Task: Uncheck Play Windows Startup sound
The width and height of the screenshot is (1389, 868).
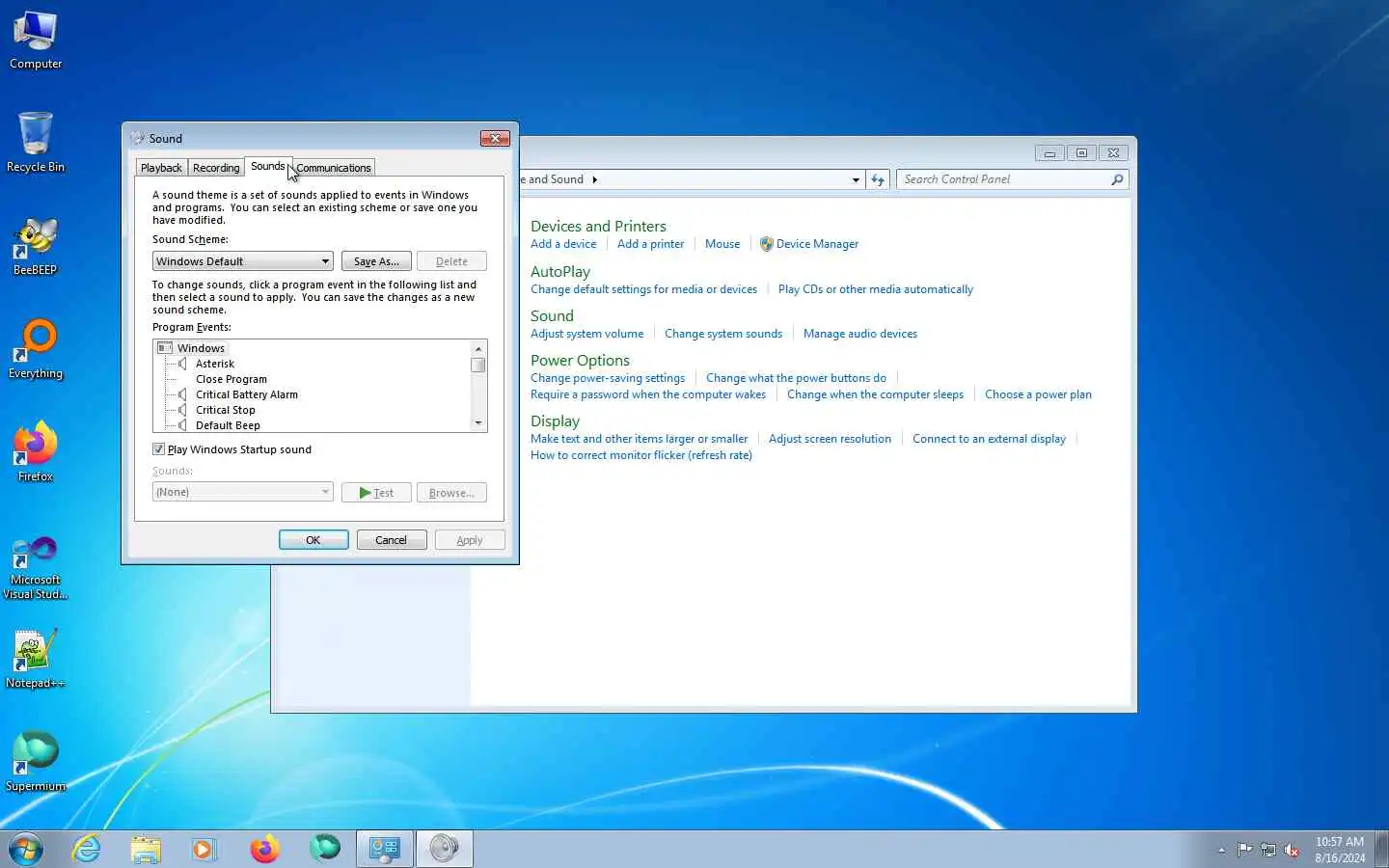Action: coord(158,449)
